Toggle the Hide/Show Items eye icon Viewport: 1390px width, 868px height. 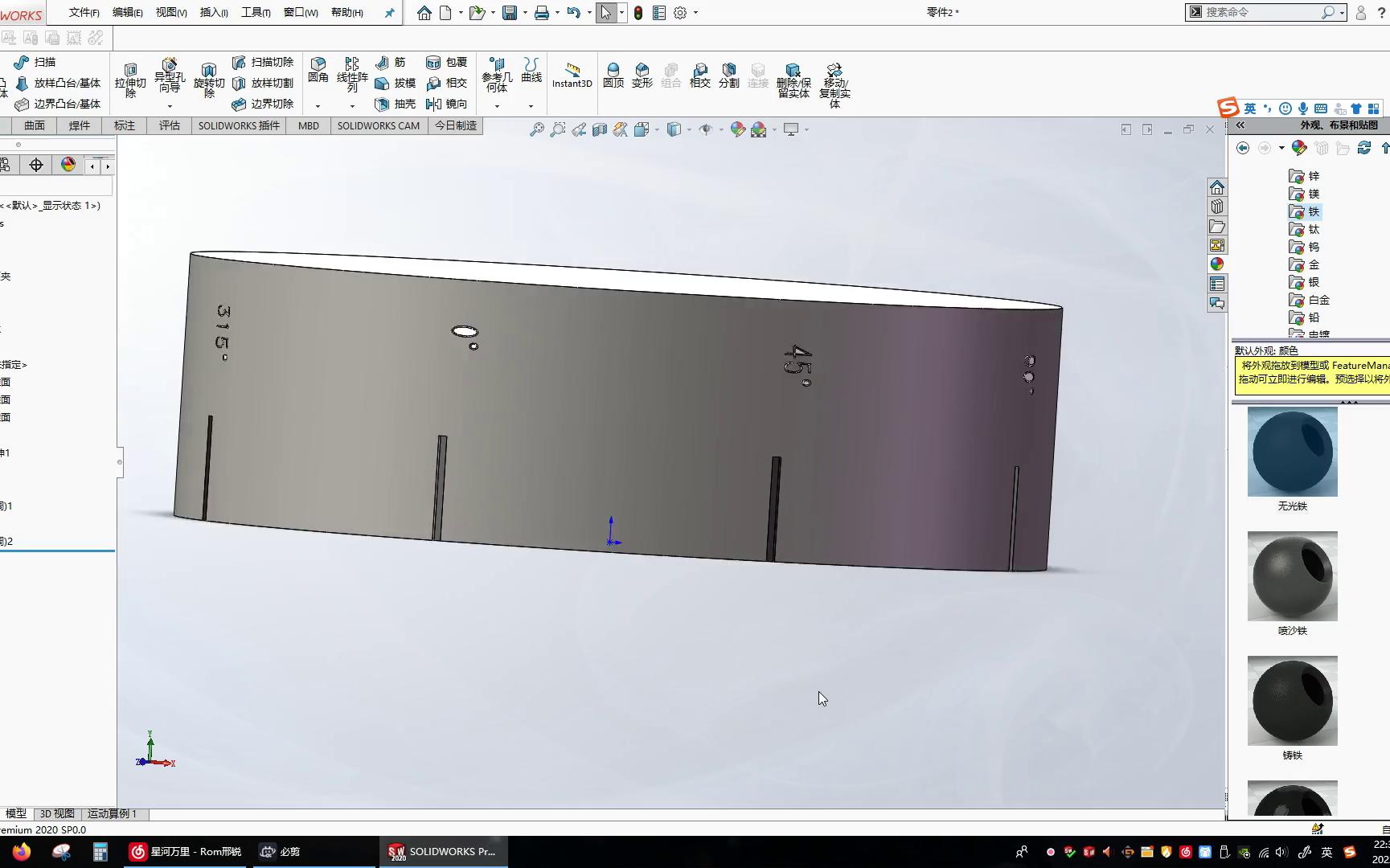(707, 129)
